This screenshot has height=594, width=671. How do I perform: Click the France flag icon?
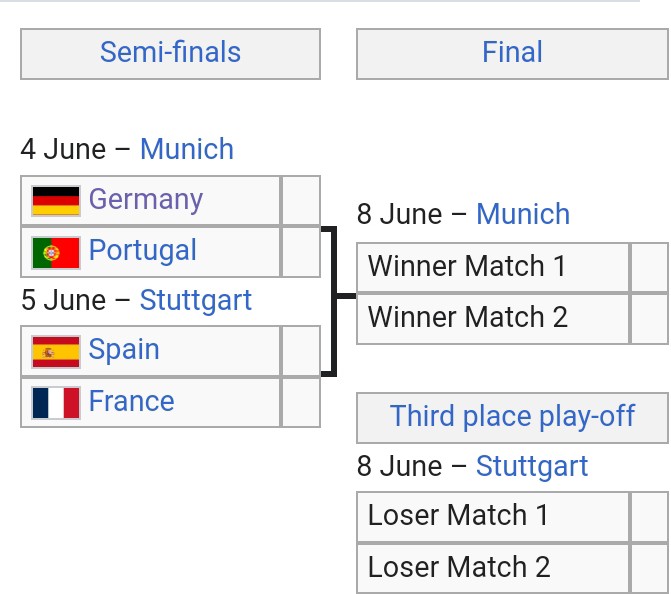coord(56,403)
